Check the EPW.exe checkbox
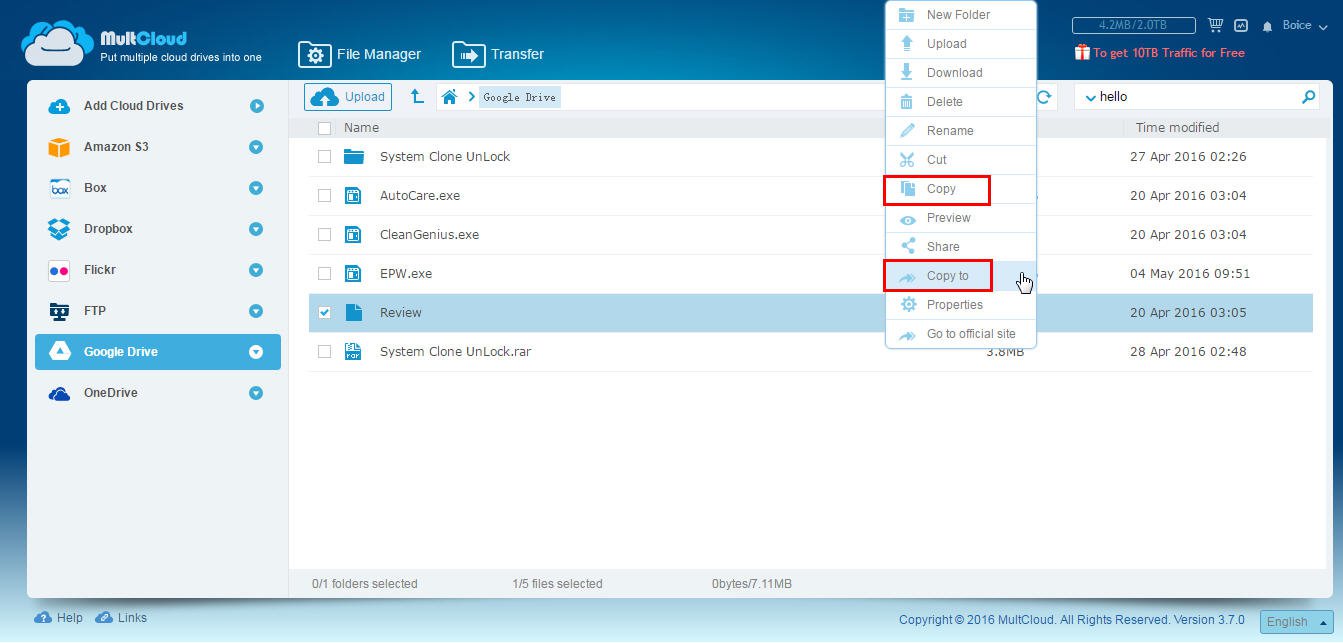 [x=324, y=274]
